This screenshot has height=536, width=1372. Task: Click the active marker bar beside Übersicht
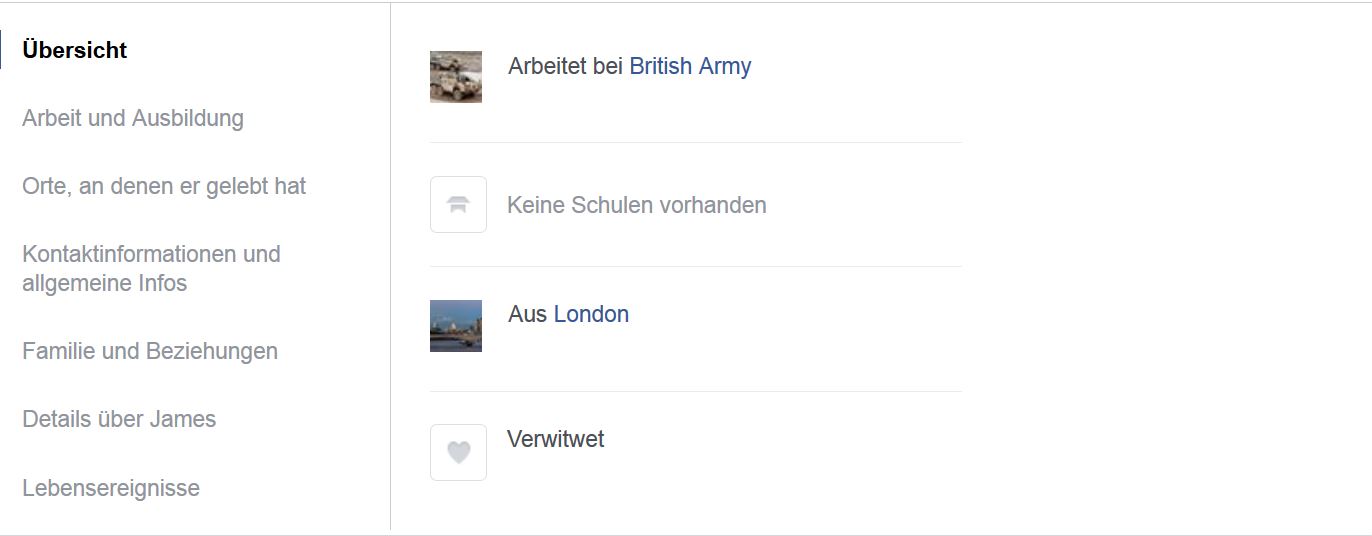(1, 50)
